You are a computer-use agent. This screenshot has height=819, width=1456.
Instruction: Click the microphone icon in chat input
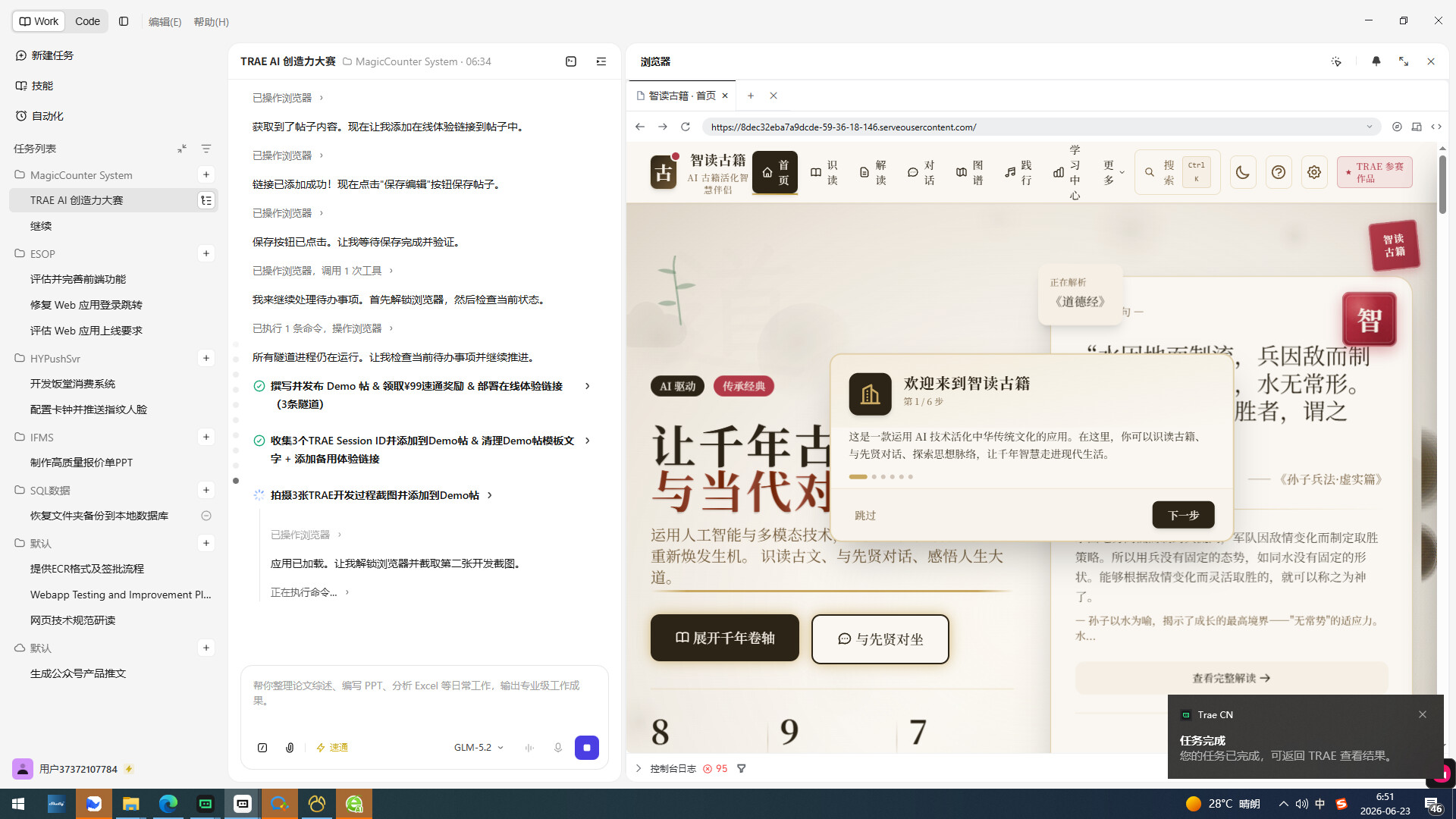558,748
